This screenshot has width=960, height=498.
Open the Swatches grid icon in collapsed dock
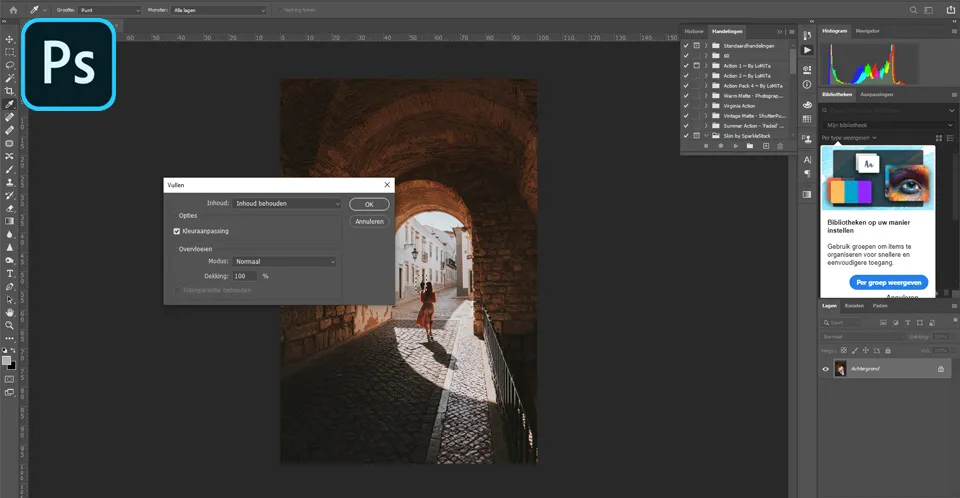807,119
